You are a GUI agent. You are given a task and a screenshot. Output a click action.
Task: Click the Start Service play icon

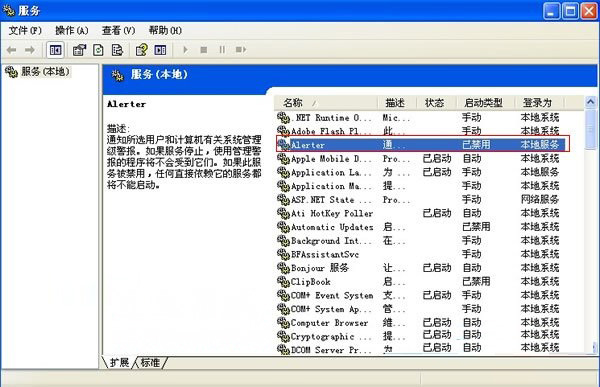click(x=185, y=50)
